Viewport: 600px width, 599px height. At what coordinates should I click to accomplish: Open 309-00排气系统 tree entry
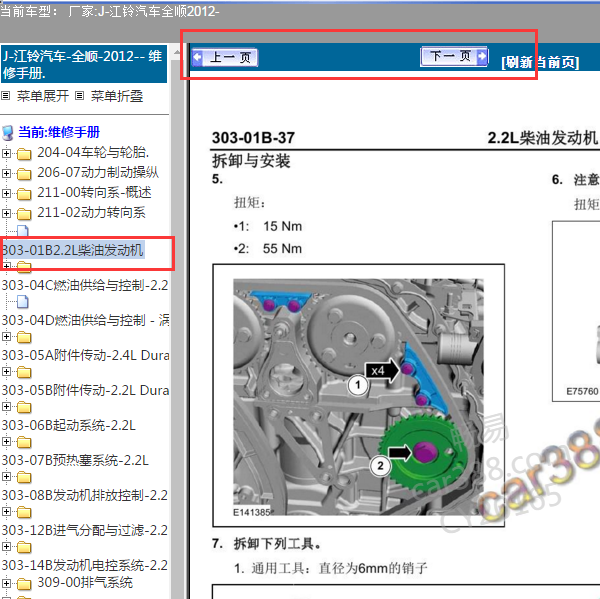coord(85,583)
